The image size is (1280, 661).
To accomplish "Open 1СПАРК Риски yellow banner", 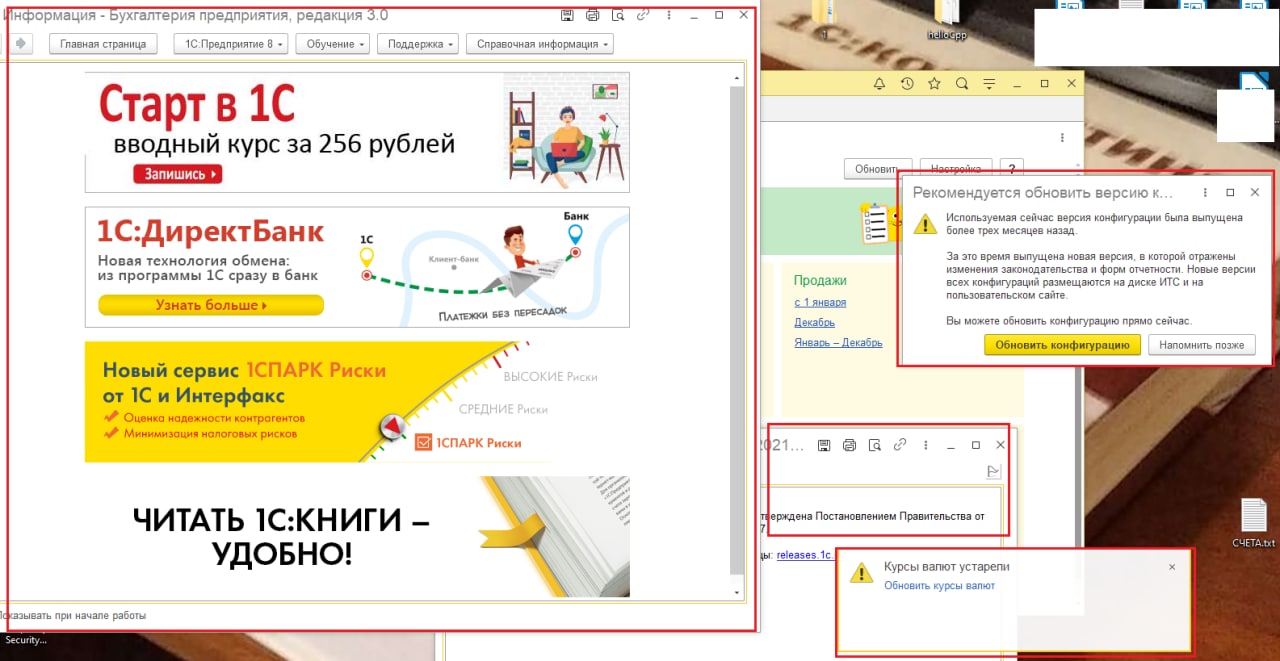I will coord(357,402).
